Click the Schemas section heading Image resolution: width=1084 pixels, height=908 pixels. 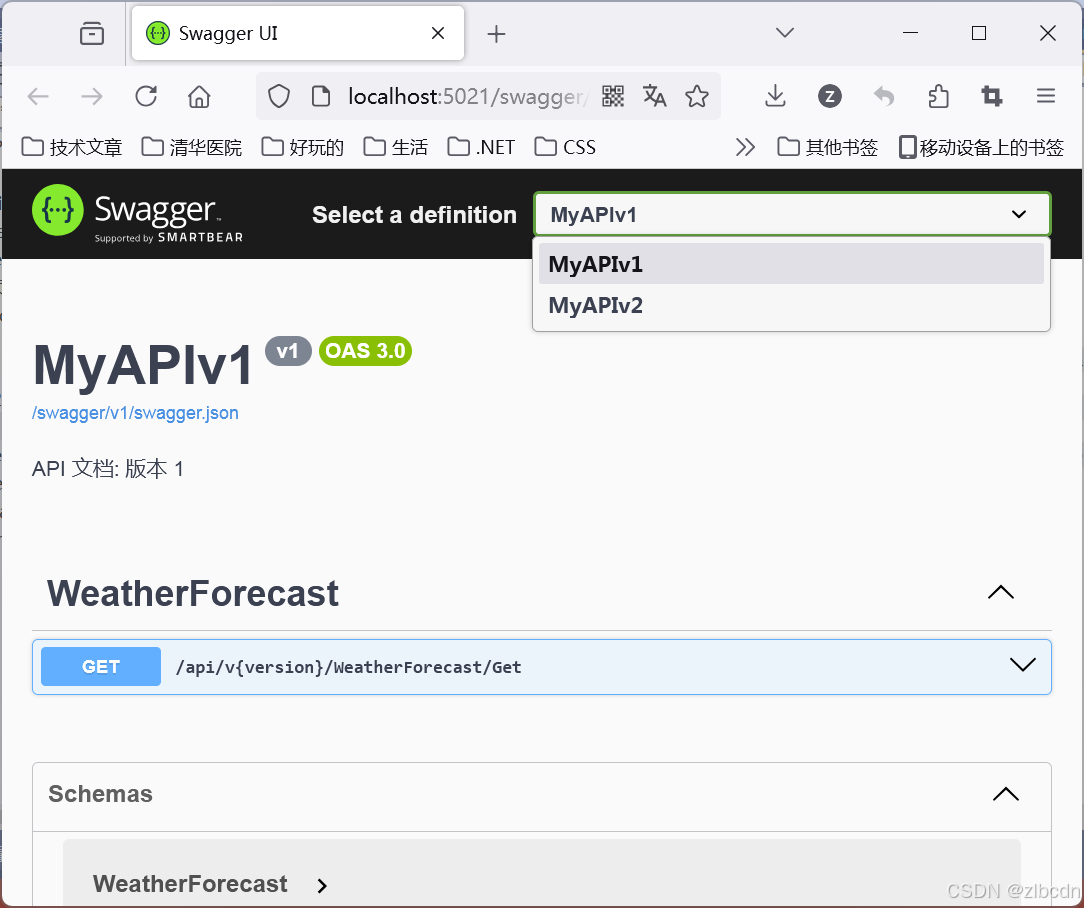click(x=100, y=794)
